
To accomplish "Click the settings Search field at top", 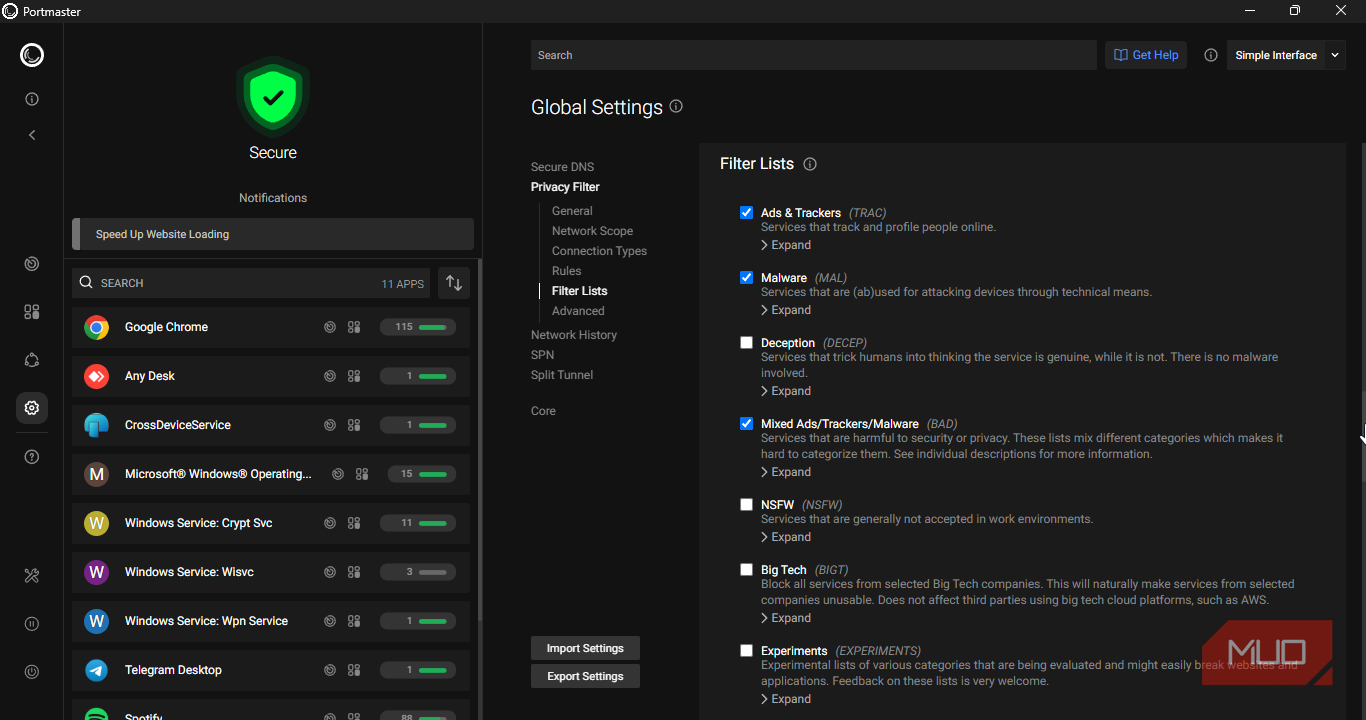I will click(814, 55).
